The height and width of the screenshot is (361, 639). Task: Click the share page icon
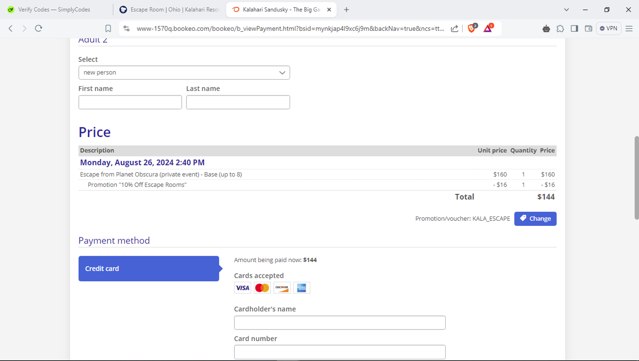tap(454, 29)
